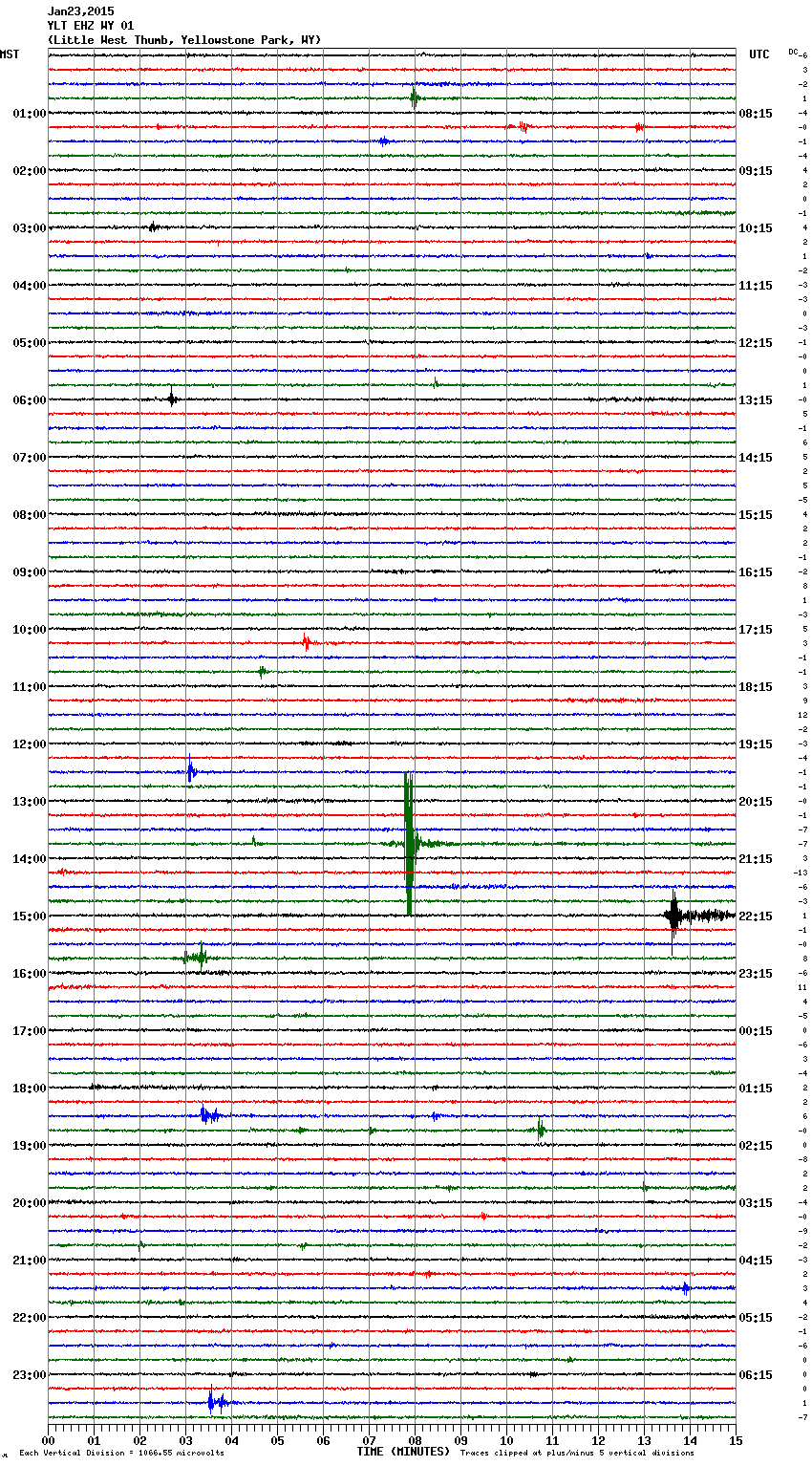Click the DC column header
Viewport: 812px width, 1466px height.
793,52
